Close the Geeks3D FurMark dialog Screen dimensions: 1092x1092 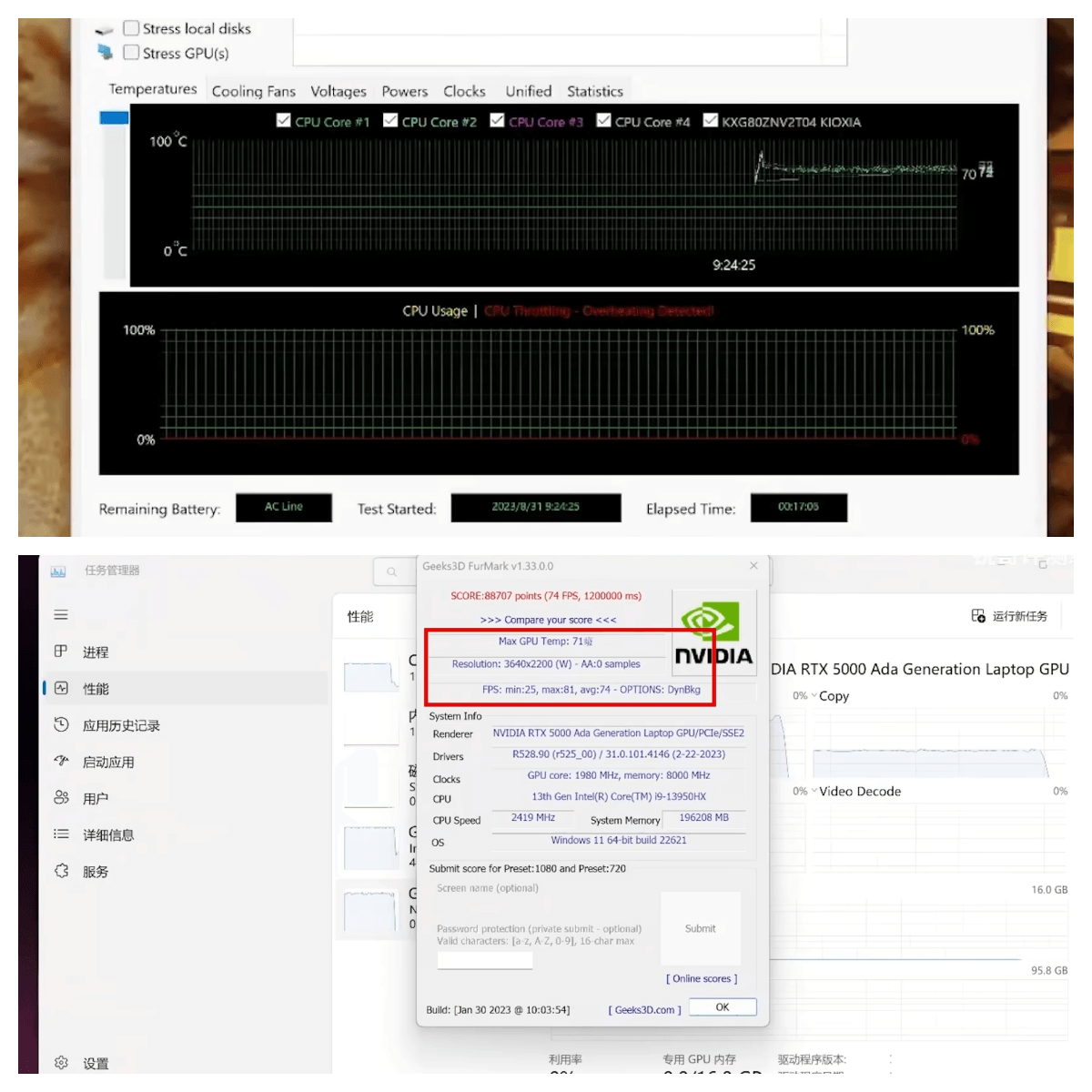(753, 566)
